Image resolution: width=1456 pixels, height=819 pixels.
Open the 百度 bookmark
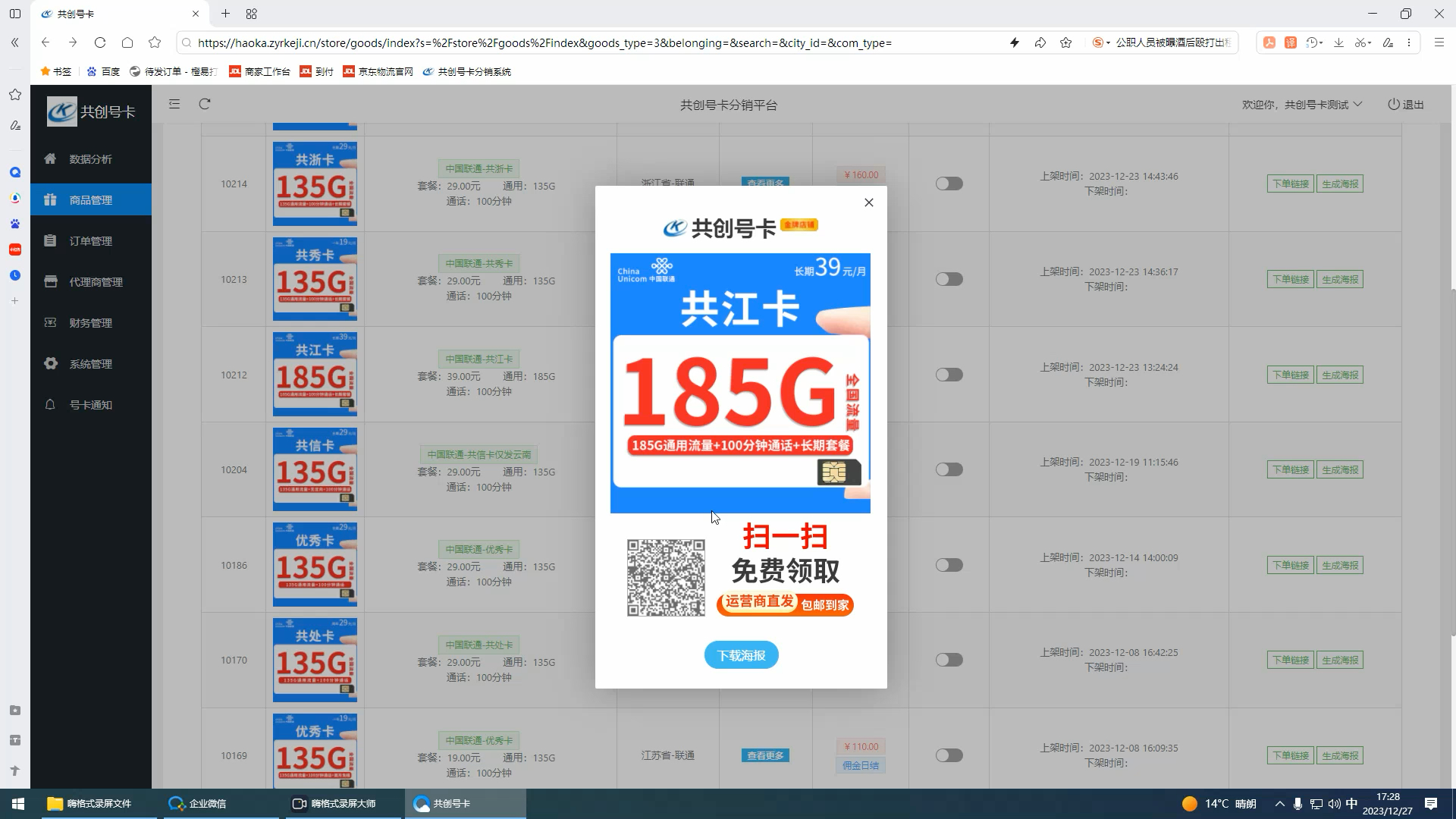pos(103,71)
